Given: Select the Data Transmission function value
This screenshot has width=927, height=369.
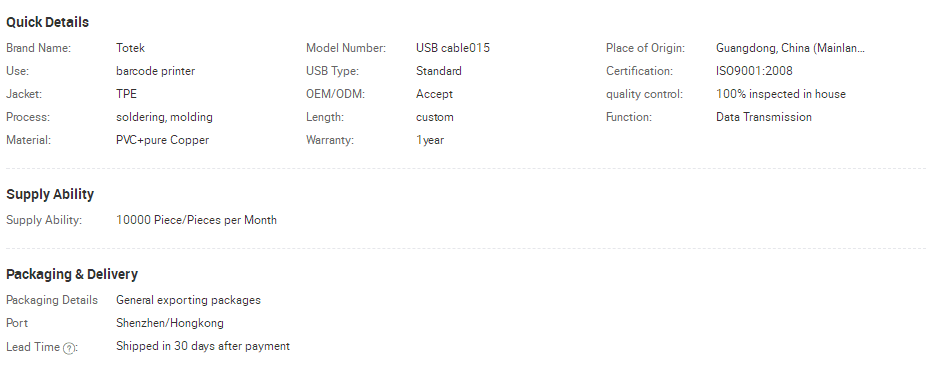Looking at the screenshot, I should click(x=764, y=117).
